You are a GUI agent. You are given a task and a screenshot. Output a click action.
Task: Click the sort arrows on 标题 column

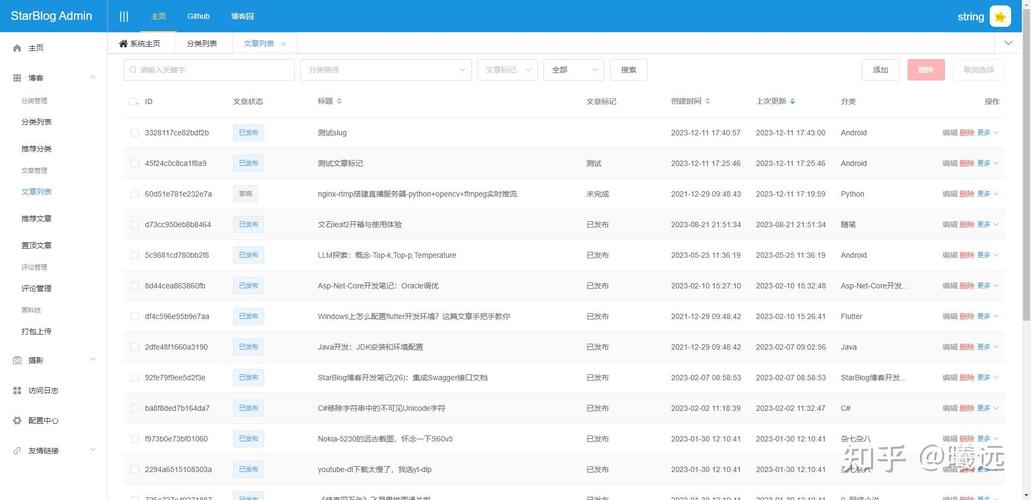pos(339,102)
